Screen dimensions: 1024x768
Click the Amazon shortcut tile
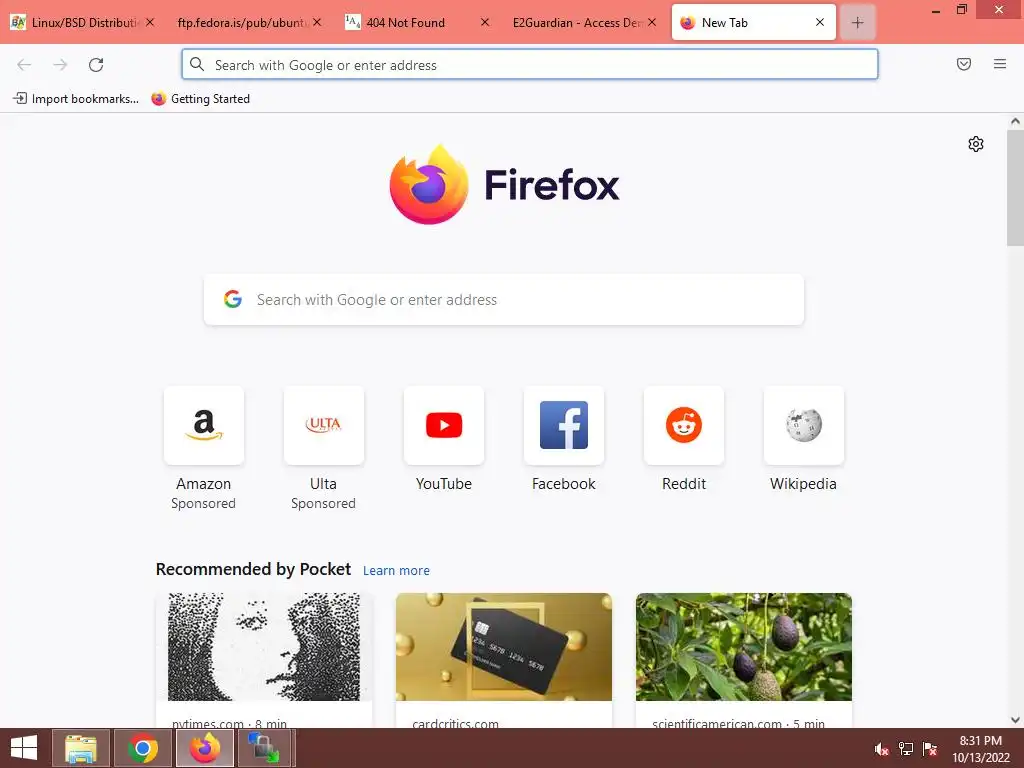[x=204, y=425]
